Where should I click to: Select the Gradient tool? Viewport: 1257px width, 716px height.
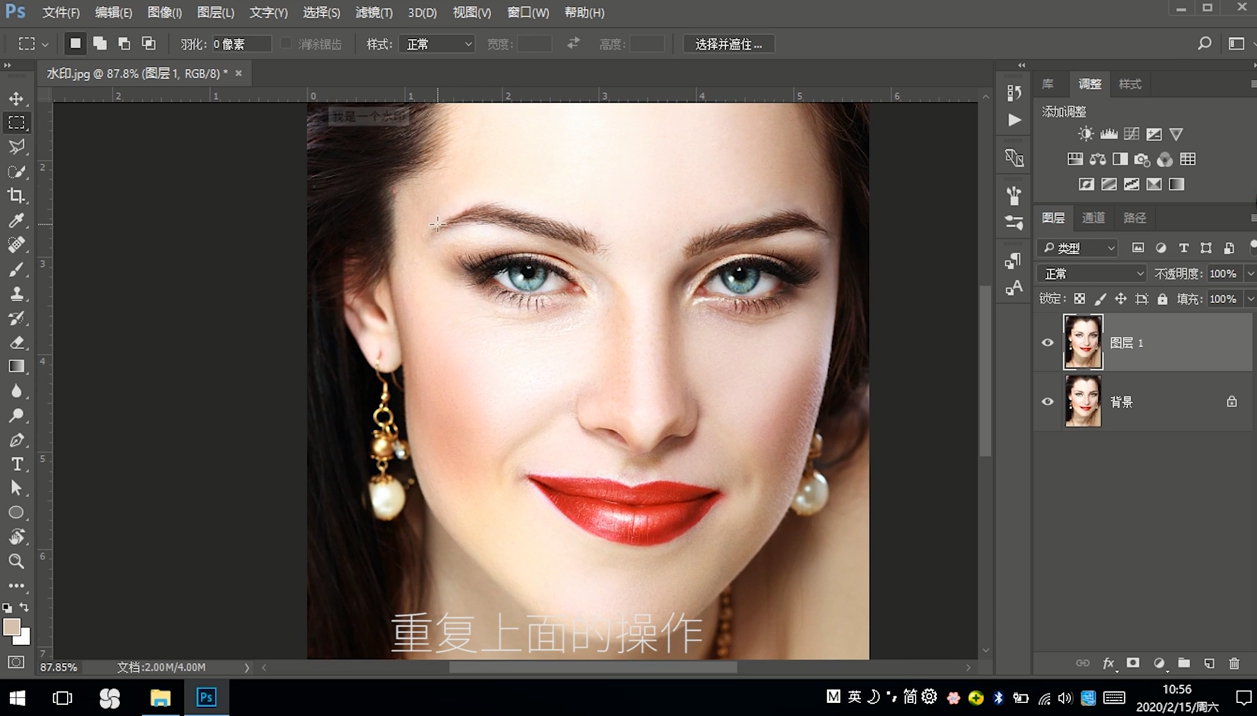point(16,366)
